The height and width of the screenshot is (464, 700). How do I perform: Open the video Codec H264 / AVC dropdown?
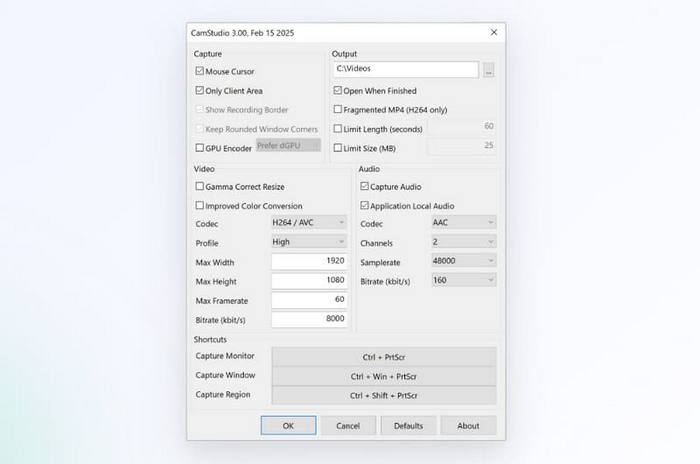(309, 223)
